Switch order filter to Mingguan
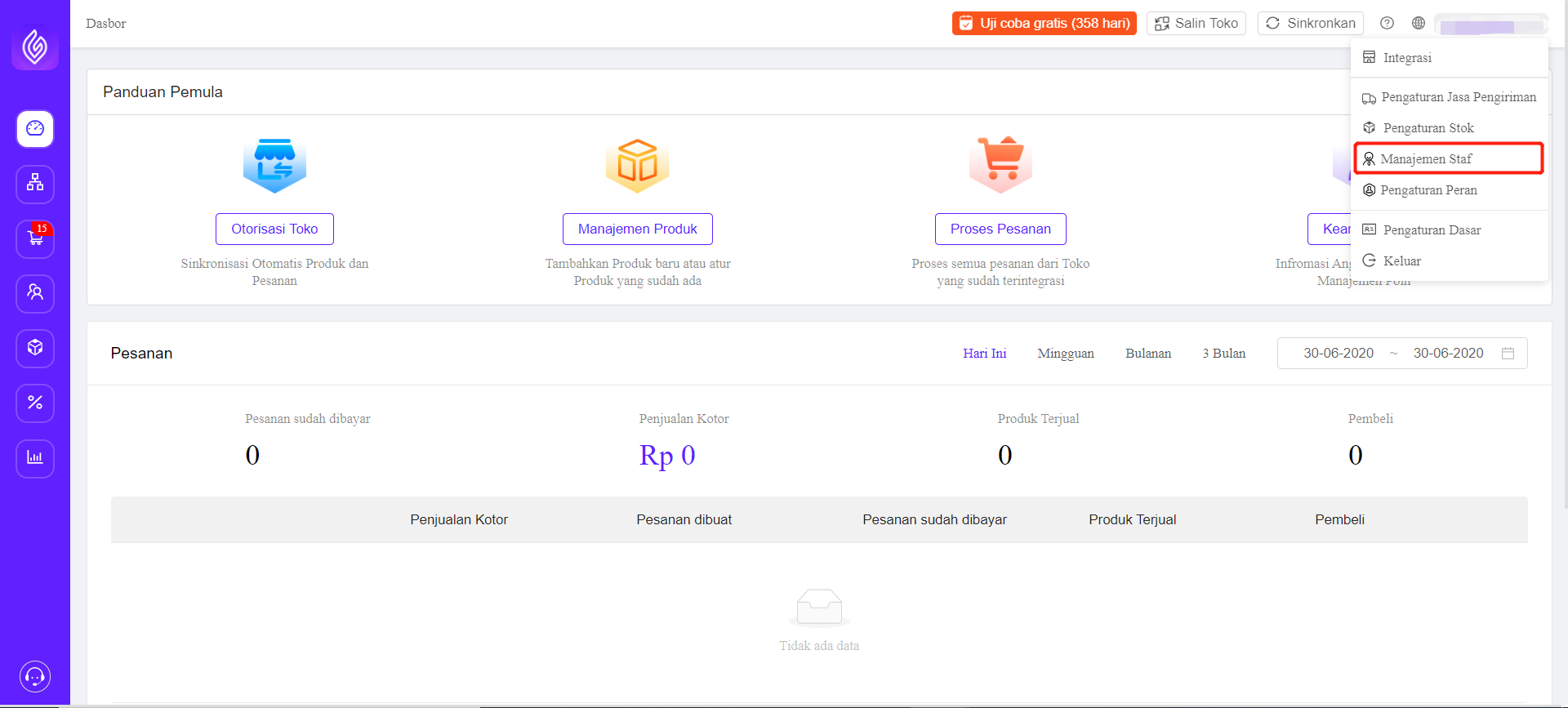 click(1066, 354)
